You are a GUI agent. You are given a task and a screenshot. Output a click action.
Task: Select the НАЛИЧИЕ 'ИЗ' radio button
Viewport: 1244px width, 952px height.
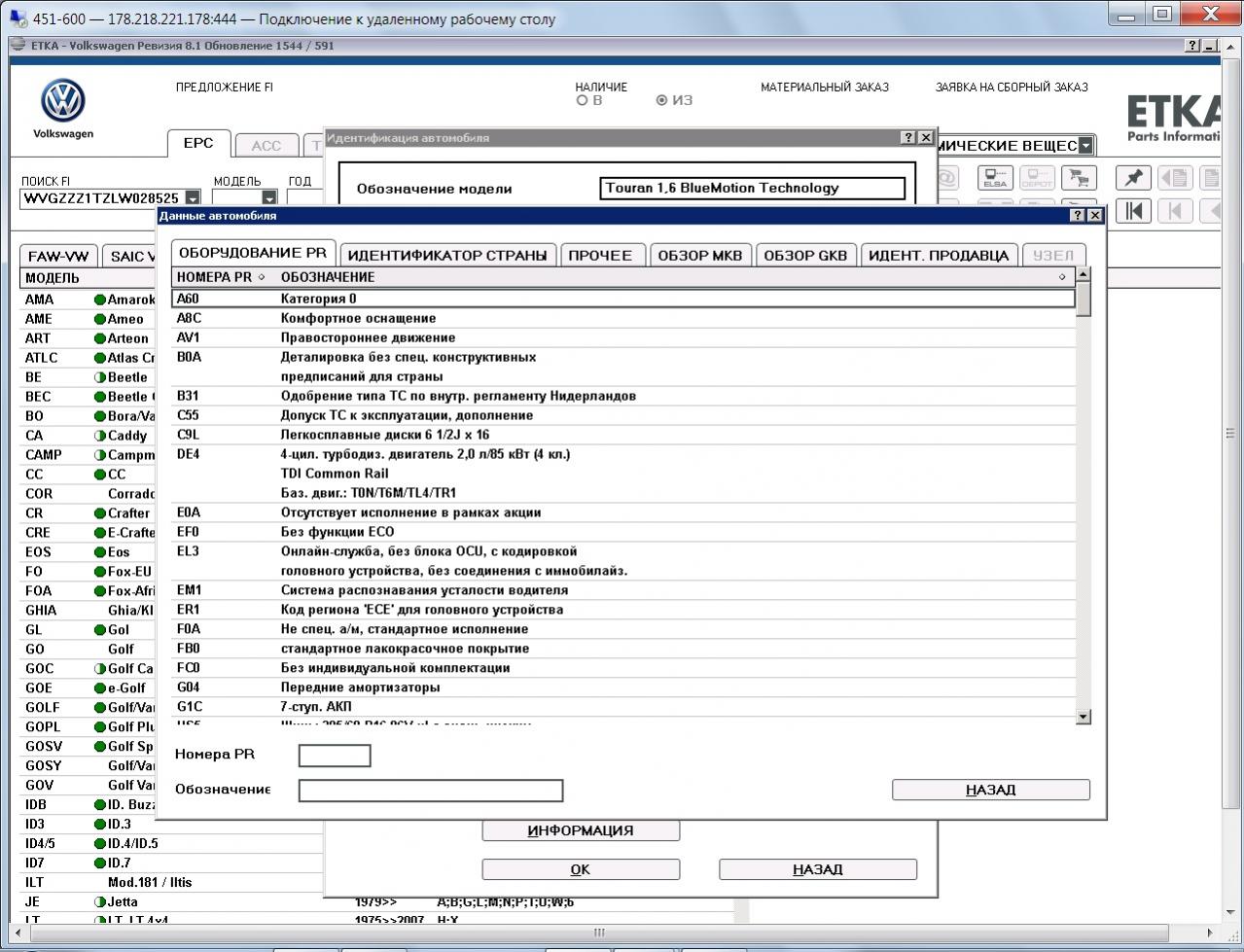tap(662, 100)
